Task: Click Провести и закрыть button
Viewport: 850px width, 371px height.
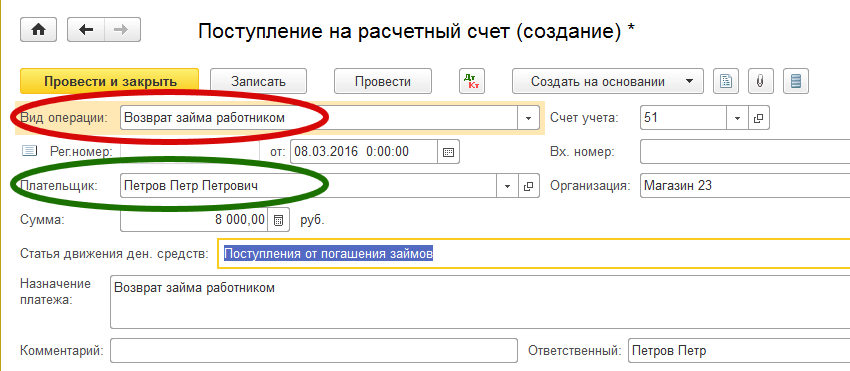Action: coord(110,81)
